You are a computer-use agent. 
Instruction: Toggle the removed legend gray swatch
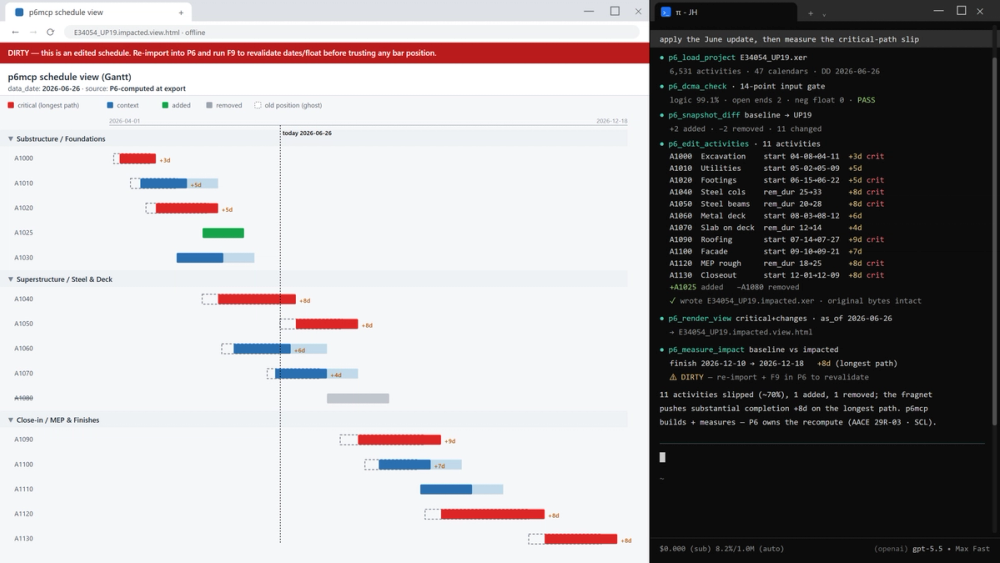click(209, 105)
